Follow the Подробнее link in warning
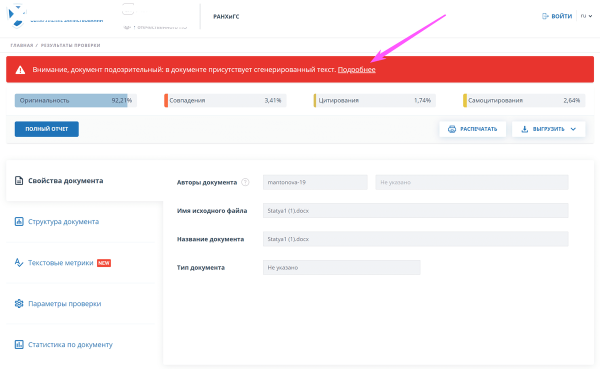600x369 pixels. coord(357,70)
